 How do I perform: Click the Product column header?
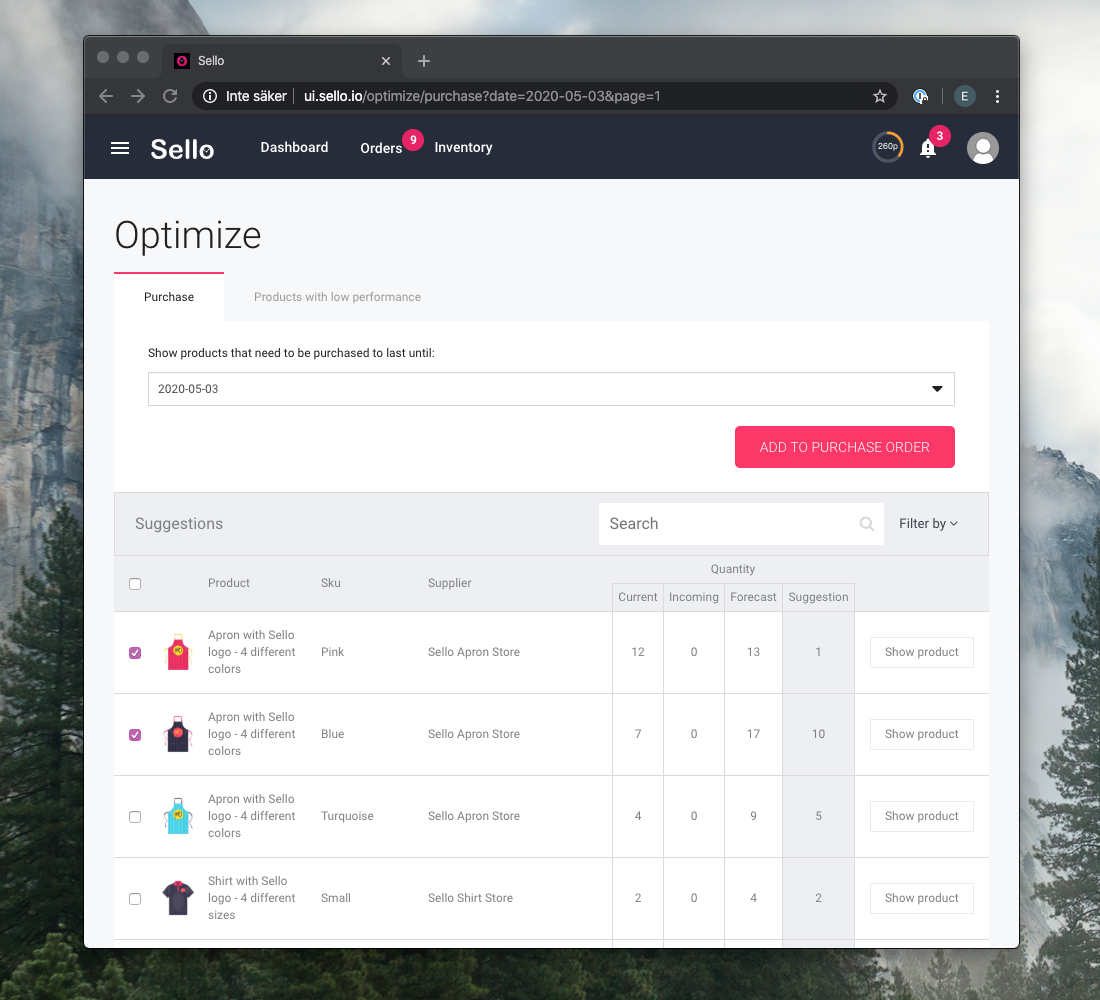(x=229, y=583)
